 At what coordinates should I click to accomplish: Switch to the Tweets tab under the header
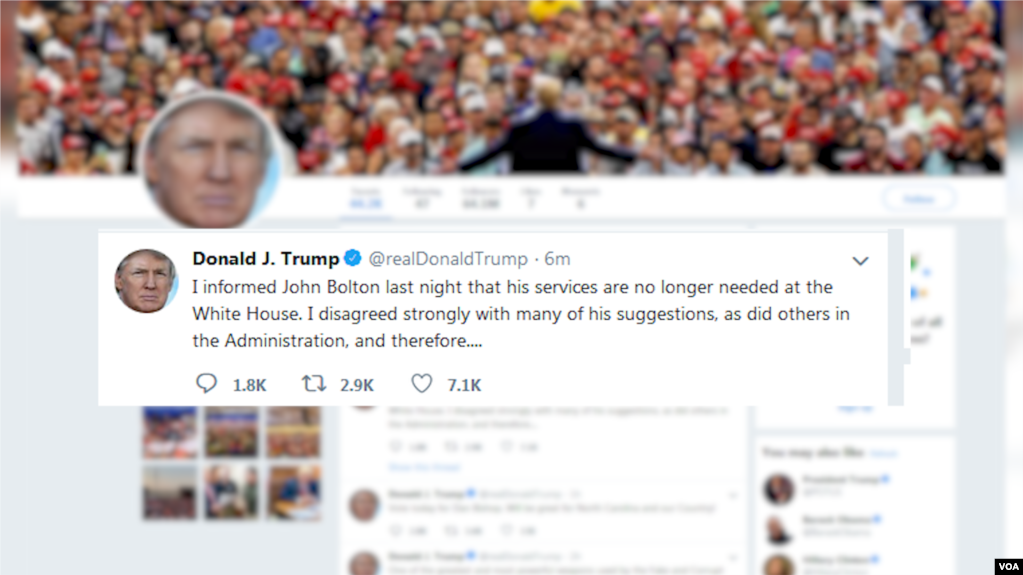click(x=365, y=198)
